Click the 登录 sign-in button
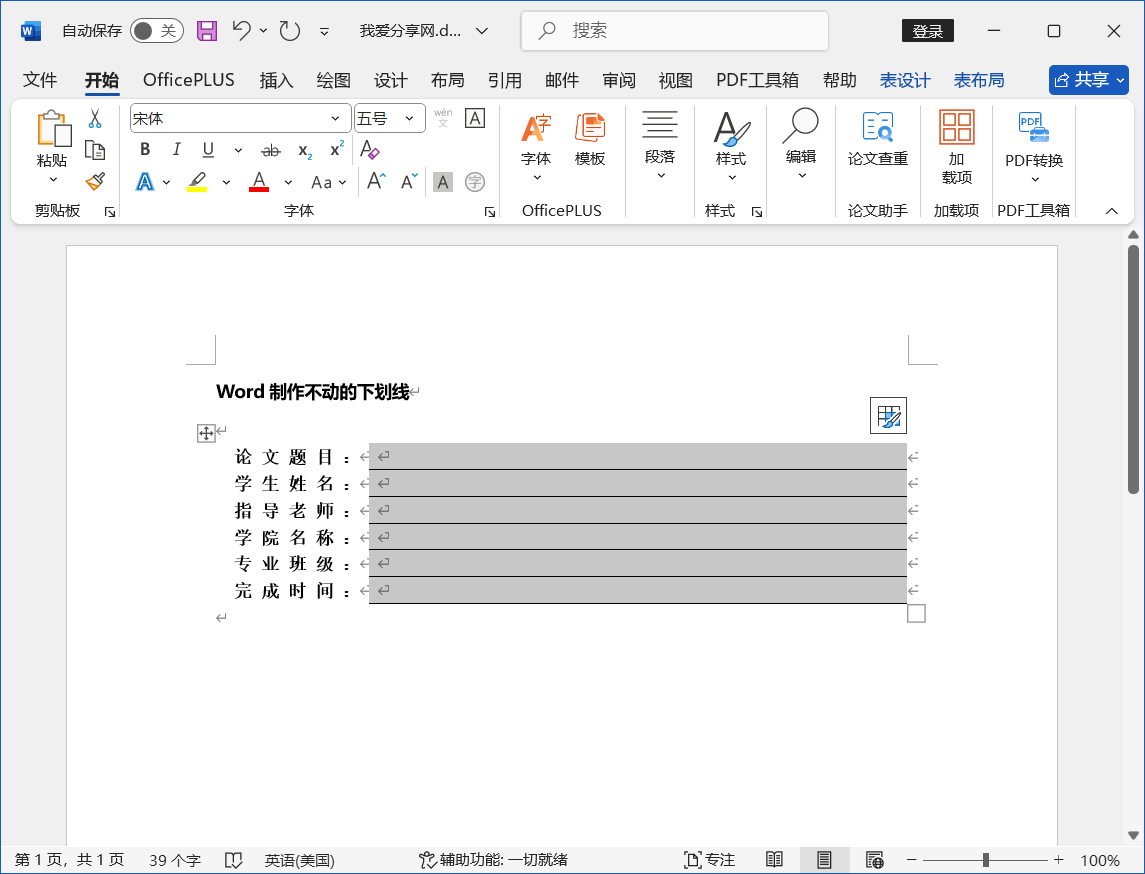The height and width of the screenshot is (874, 1145). [927, 31]
